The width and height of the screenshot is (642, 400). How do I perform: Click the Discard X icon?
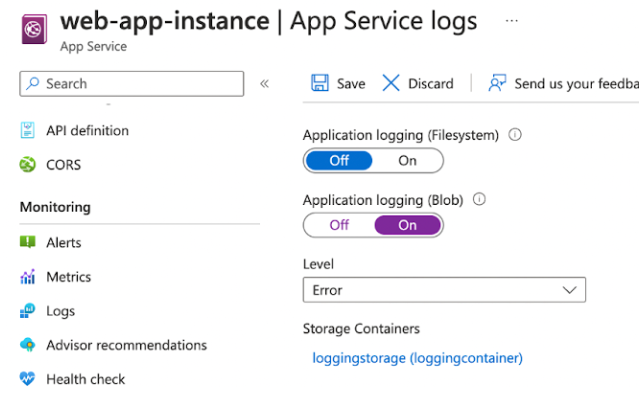pos(391,83)
